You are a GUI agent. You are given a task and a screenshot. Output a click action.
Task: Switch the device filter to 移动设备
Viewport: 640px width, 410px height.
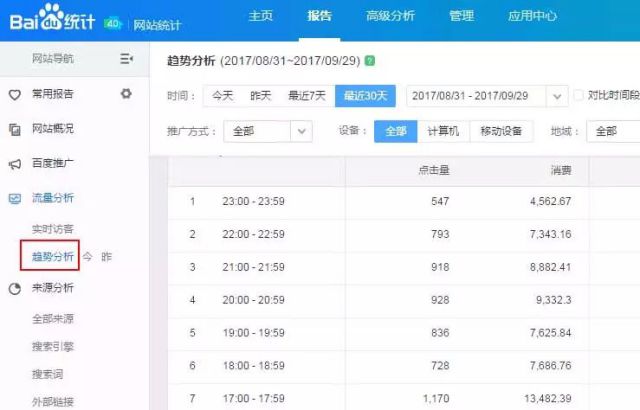tap(500, 131)
